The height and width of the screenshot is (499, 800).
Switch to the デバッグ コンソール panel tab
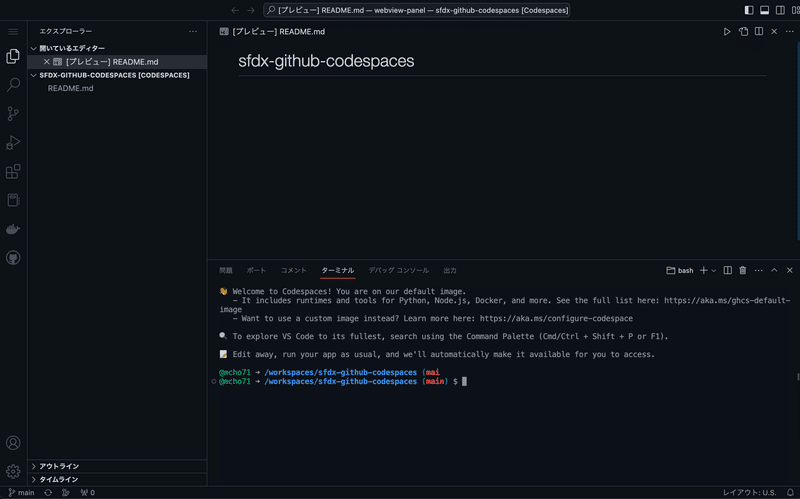[398, 270]
